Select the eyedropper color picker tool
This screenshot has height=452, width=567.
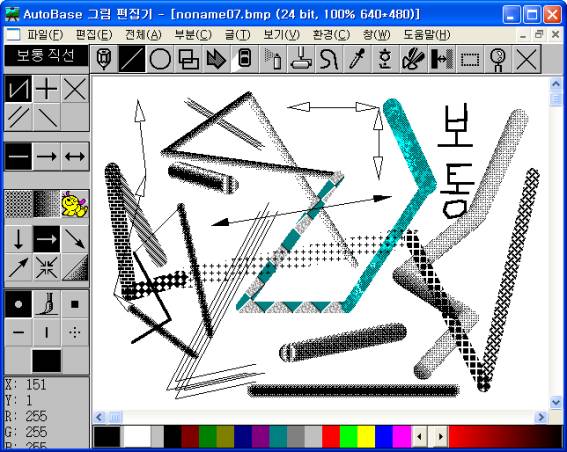tap(358, 59)
